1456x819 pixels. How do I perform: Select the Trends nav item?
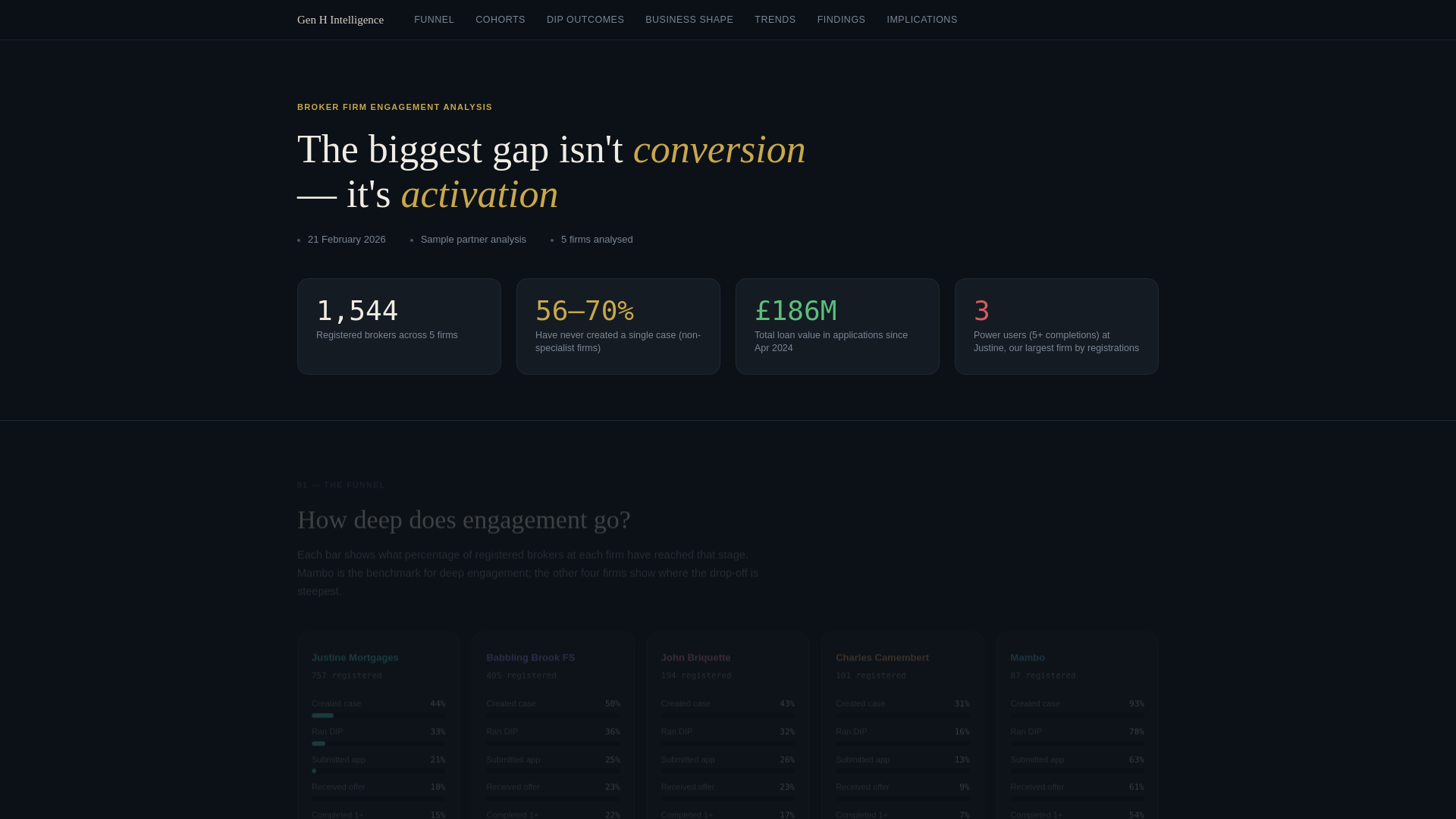(775, 20)
